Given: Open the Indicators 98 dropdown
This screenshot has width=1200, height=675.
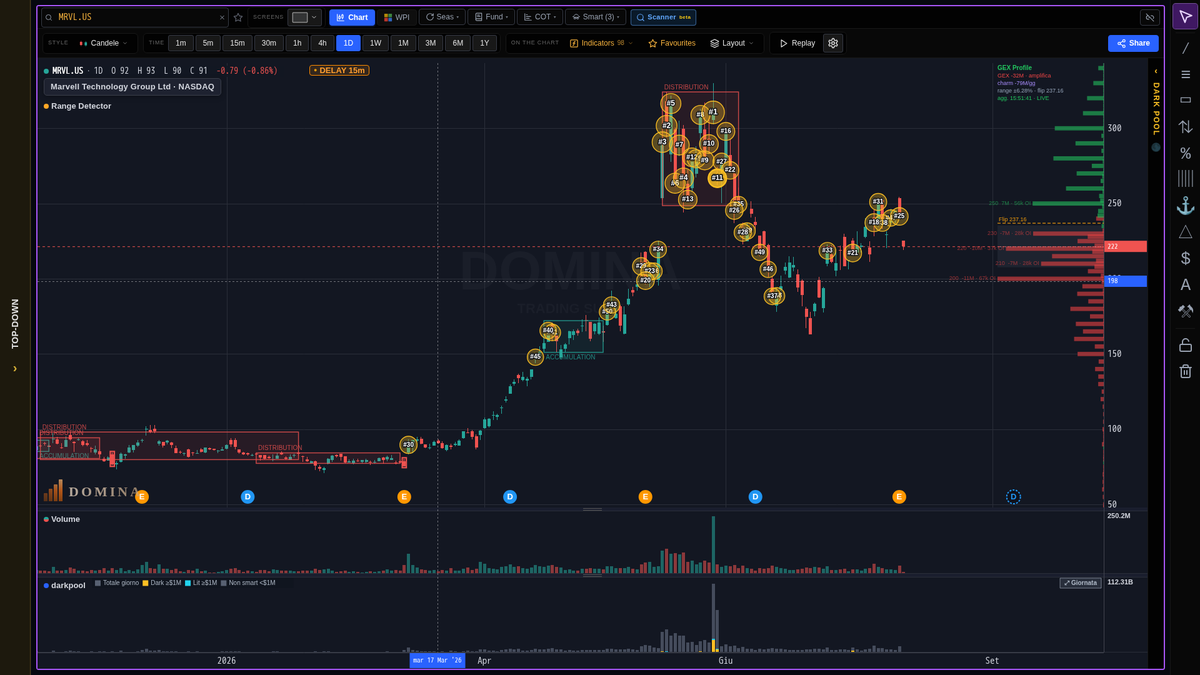Looking at the screenshot, I should point(601,43).
